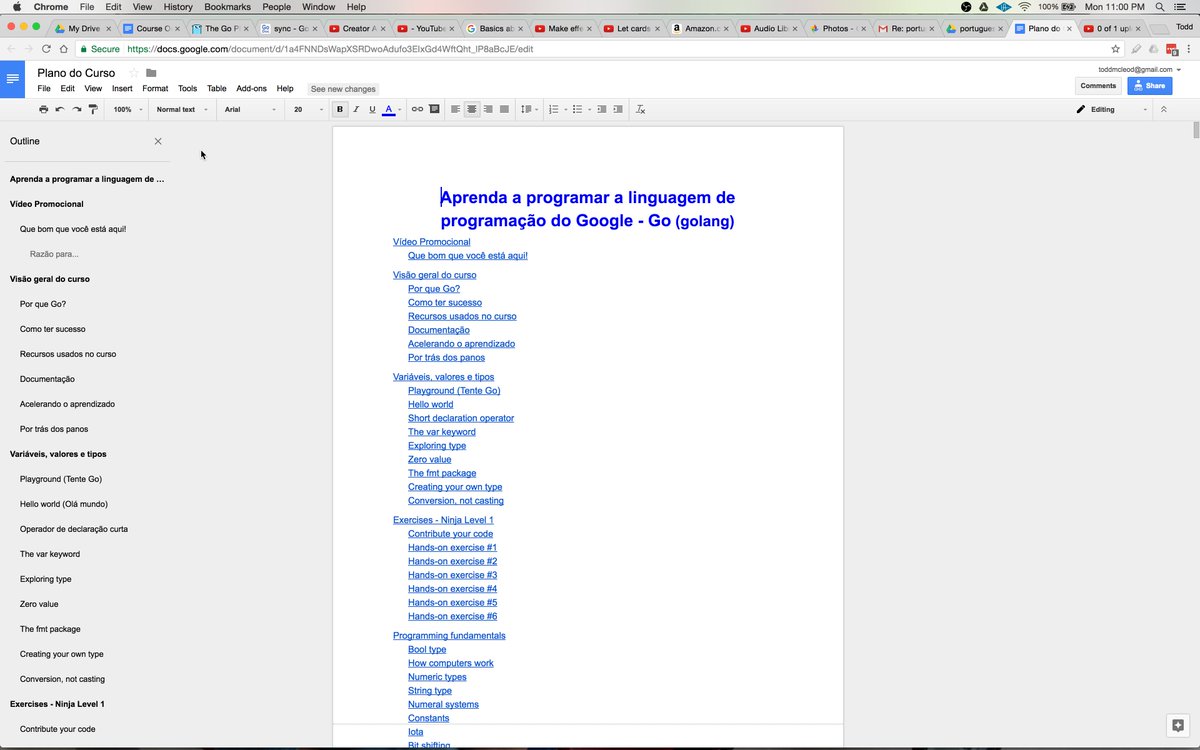
Task: Open the Format menu
Action: (155, 89)
